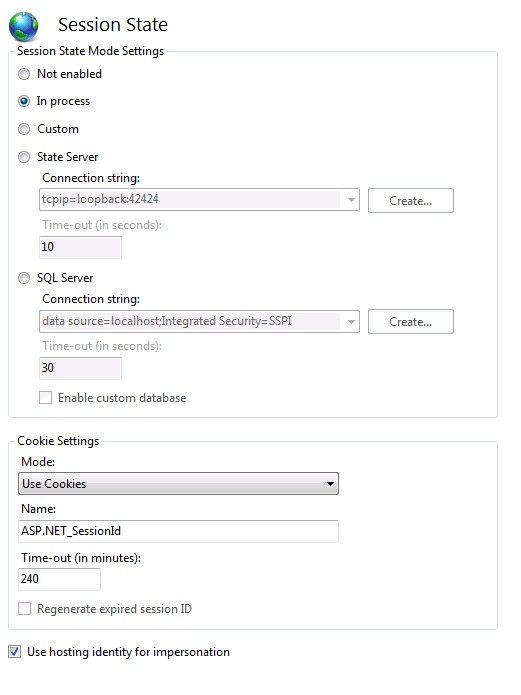Select the In process radio option

[x=24, y=101]
